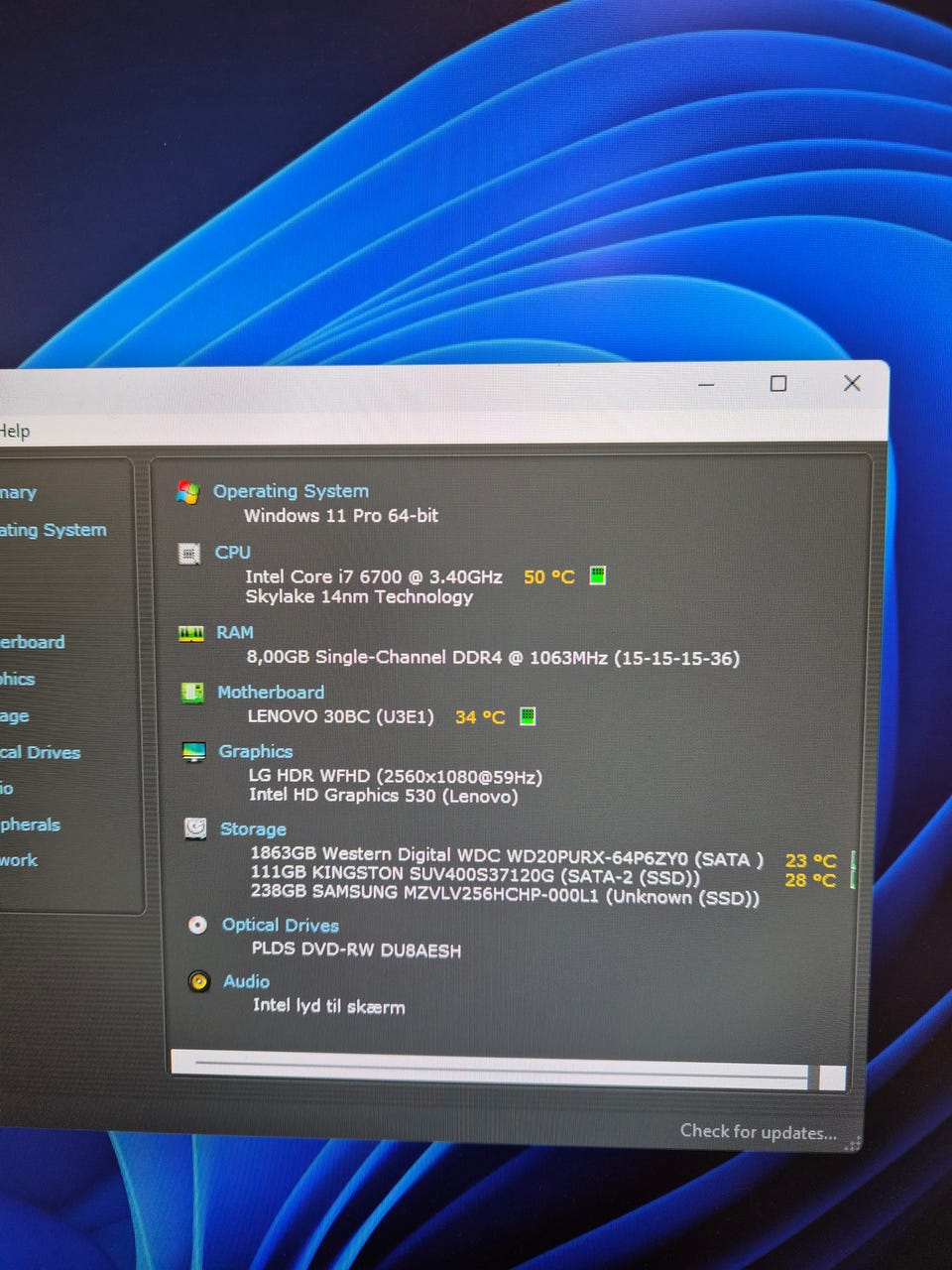Maximize the Speccy window
Image resolution: width=952 pixels, height=1270 pixels.
click(778, 383)
